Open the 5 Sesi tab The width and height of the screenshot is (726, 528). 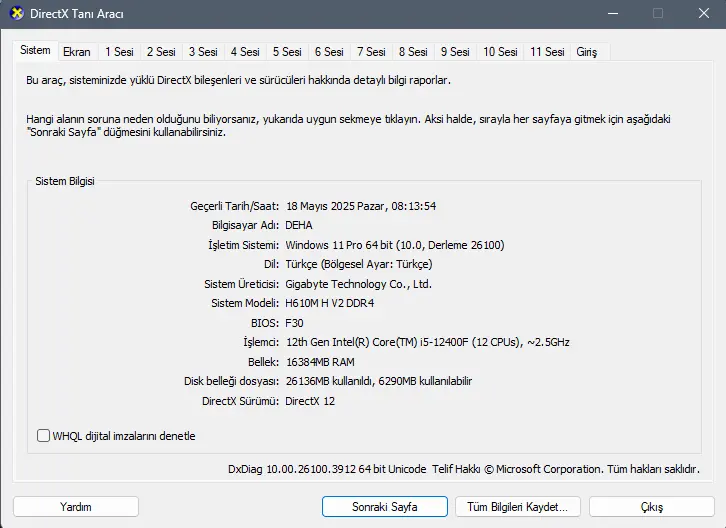287,52
